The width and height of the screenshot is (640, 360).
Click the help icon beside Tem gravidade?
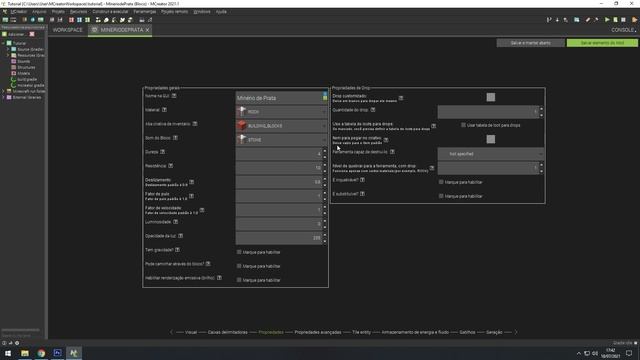pyautogui.click(x=177, y=249)
